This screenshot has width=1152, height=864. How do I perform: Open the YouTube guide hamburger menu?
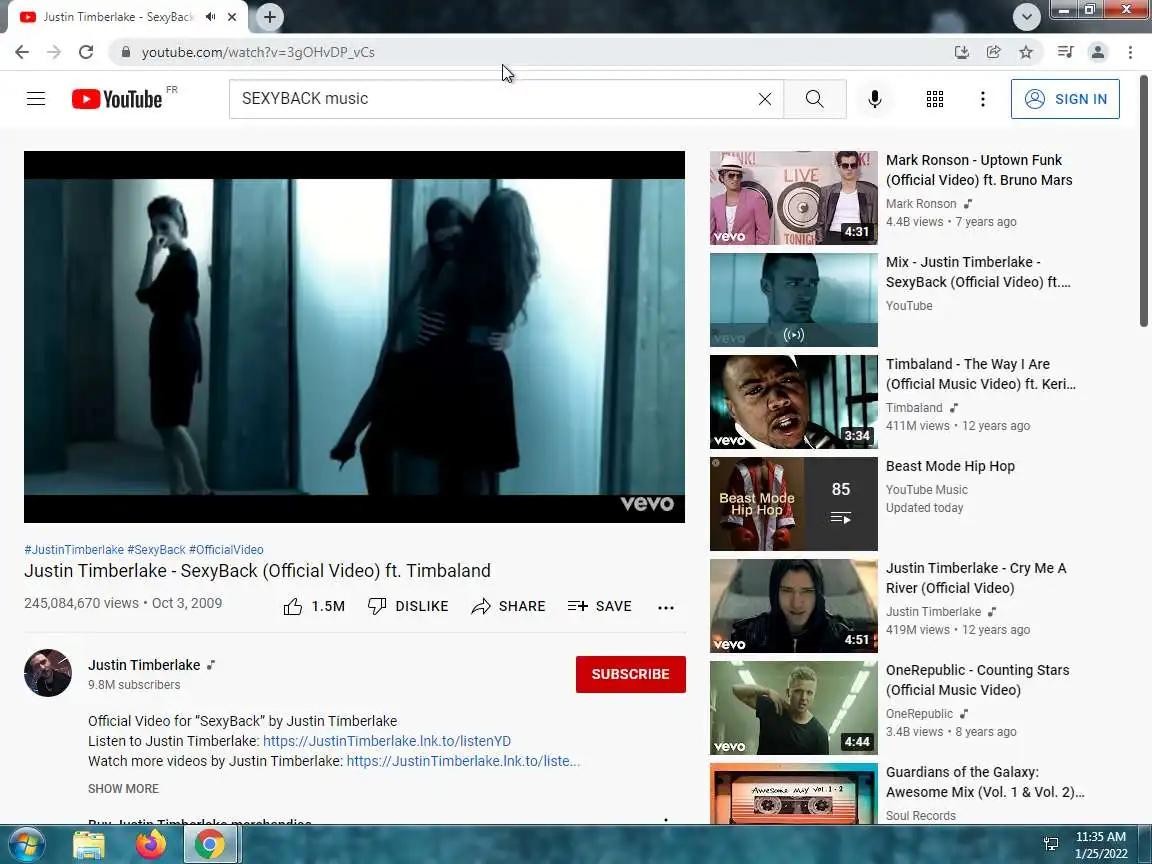[36, 98]
